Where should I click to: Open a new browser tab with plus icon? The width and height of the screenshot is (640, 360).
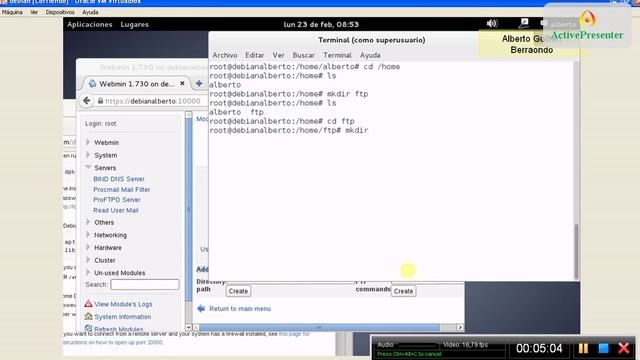tap(199, 83)
